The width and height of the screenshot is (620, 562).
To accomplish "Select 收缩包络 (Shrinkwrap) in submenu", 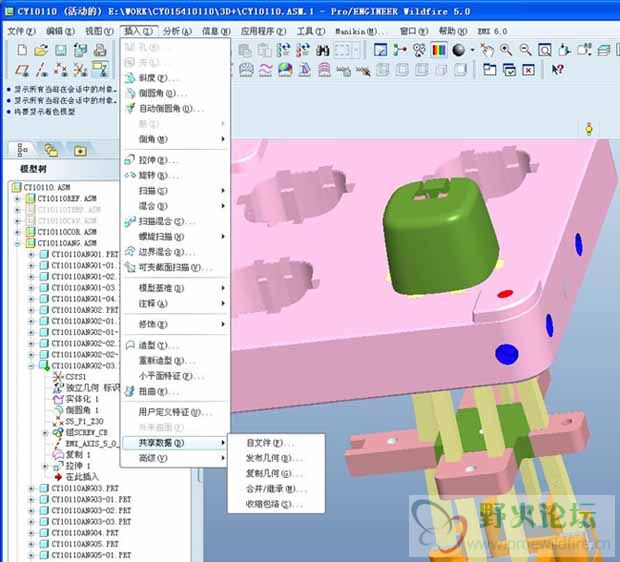I will pos(276,504).
